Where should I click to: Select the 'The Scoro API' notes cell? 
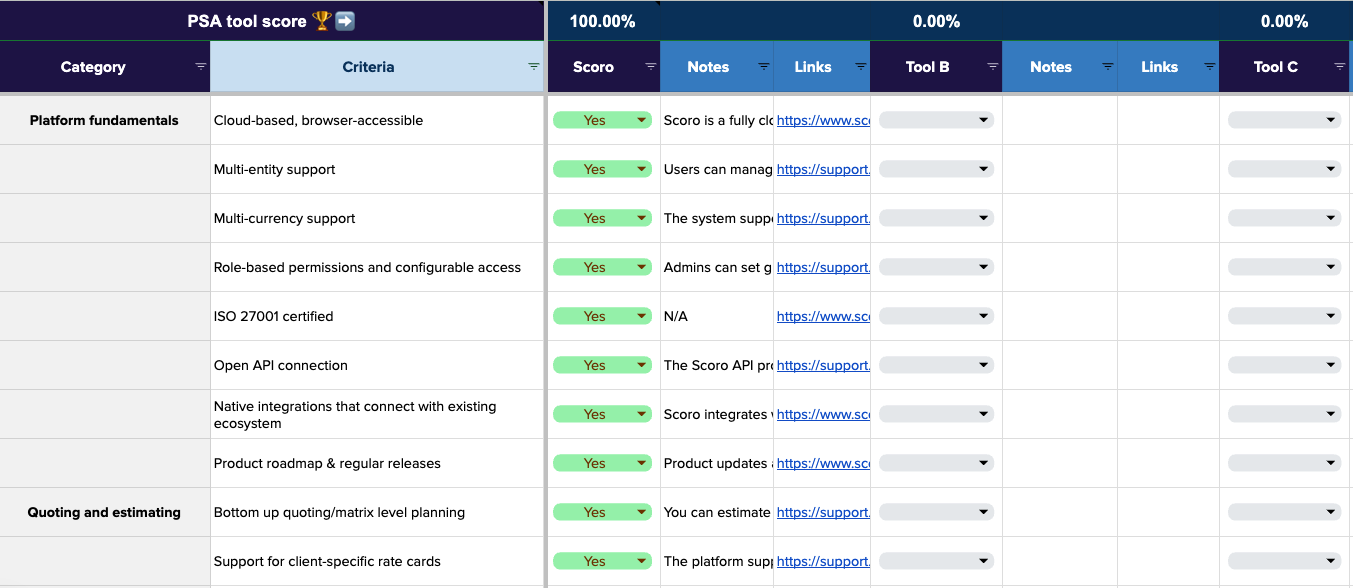click(x=717, y=365)
